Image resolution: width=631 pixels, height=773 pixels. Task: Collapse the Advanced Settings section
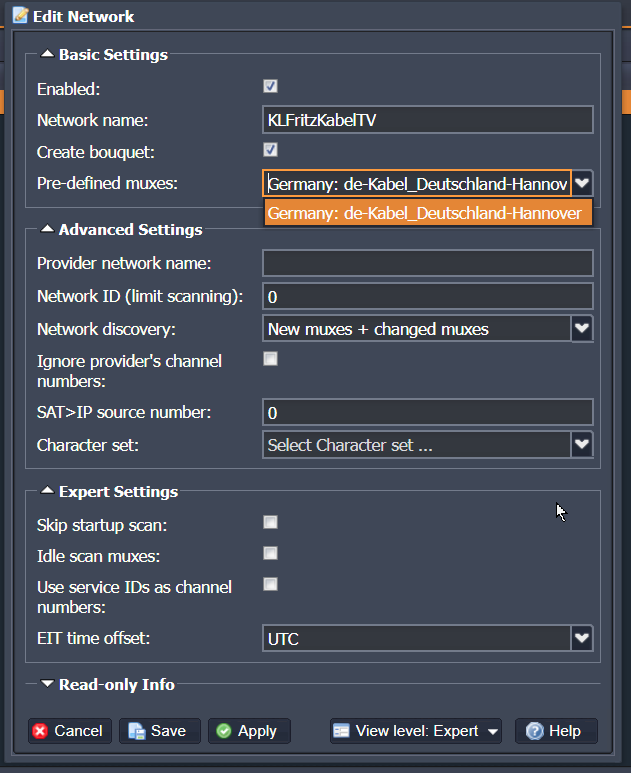click(x=47, y=229)
